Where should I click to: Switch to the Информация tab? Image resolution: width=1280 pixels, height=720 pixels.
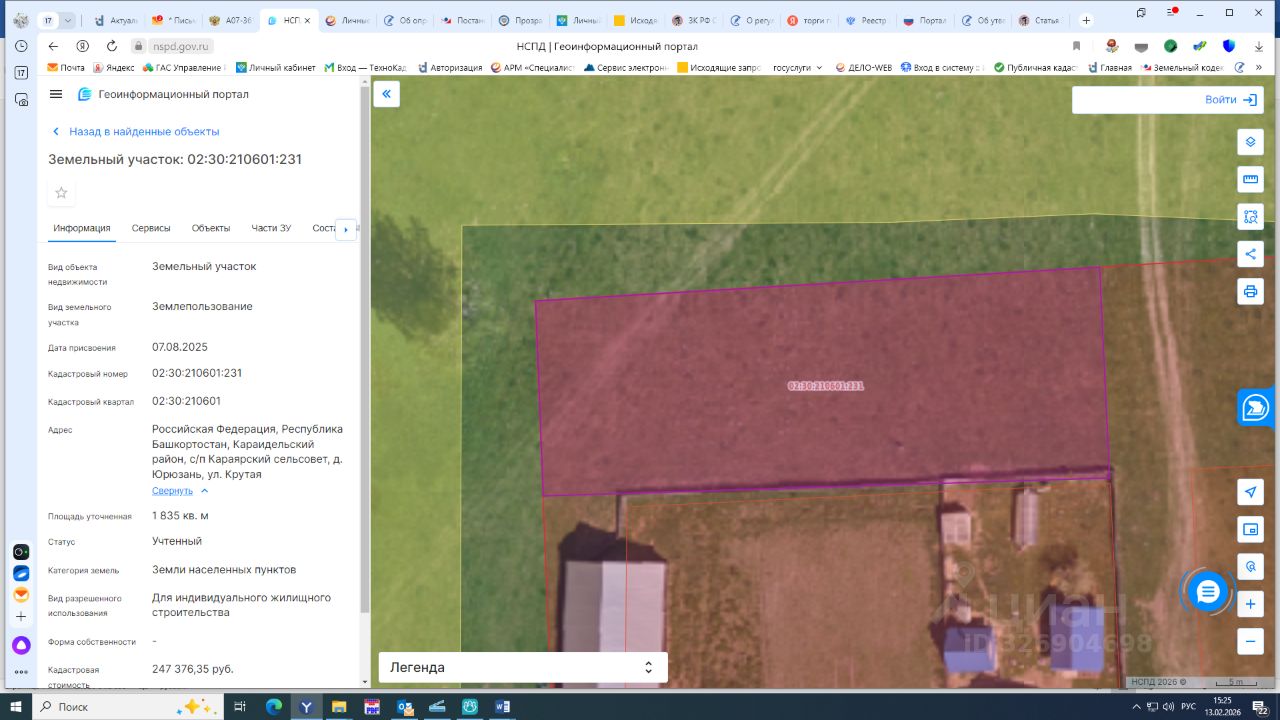(82, 228)
